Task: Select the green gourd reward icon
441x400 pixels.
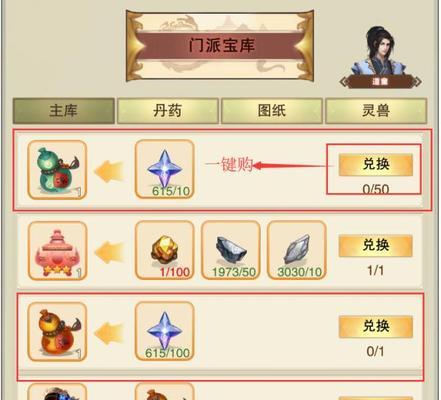Action: (57, 170)
